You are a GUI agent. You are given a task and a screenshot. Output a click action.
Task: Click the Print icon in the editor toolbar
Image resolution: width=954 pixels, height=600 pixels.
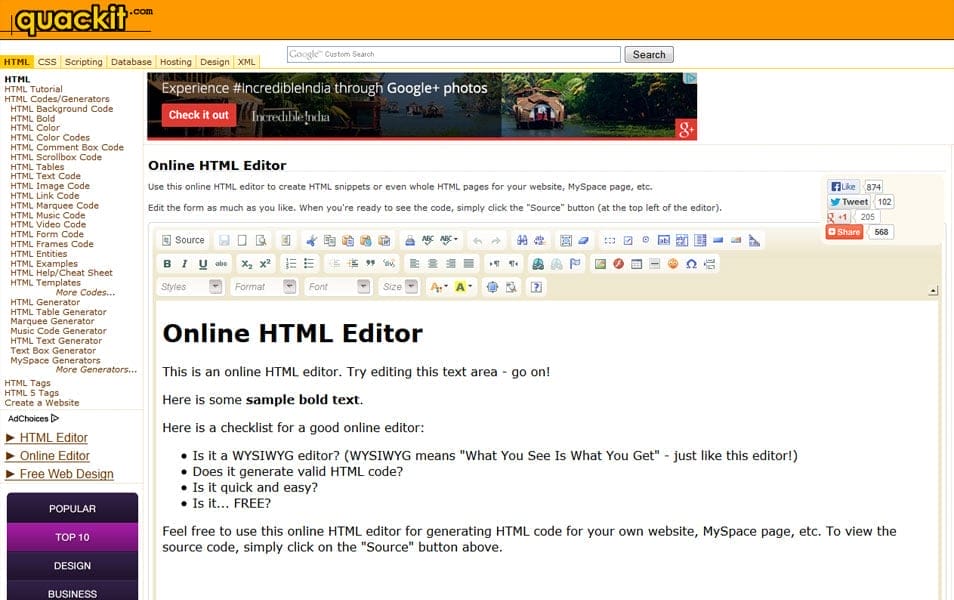pos(408,240)
